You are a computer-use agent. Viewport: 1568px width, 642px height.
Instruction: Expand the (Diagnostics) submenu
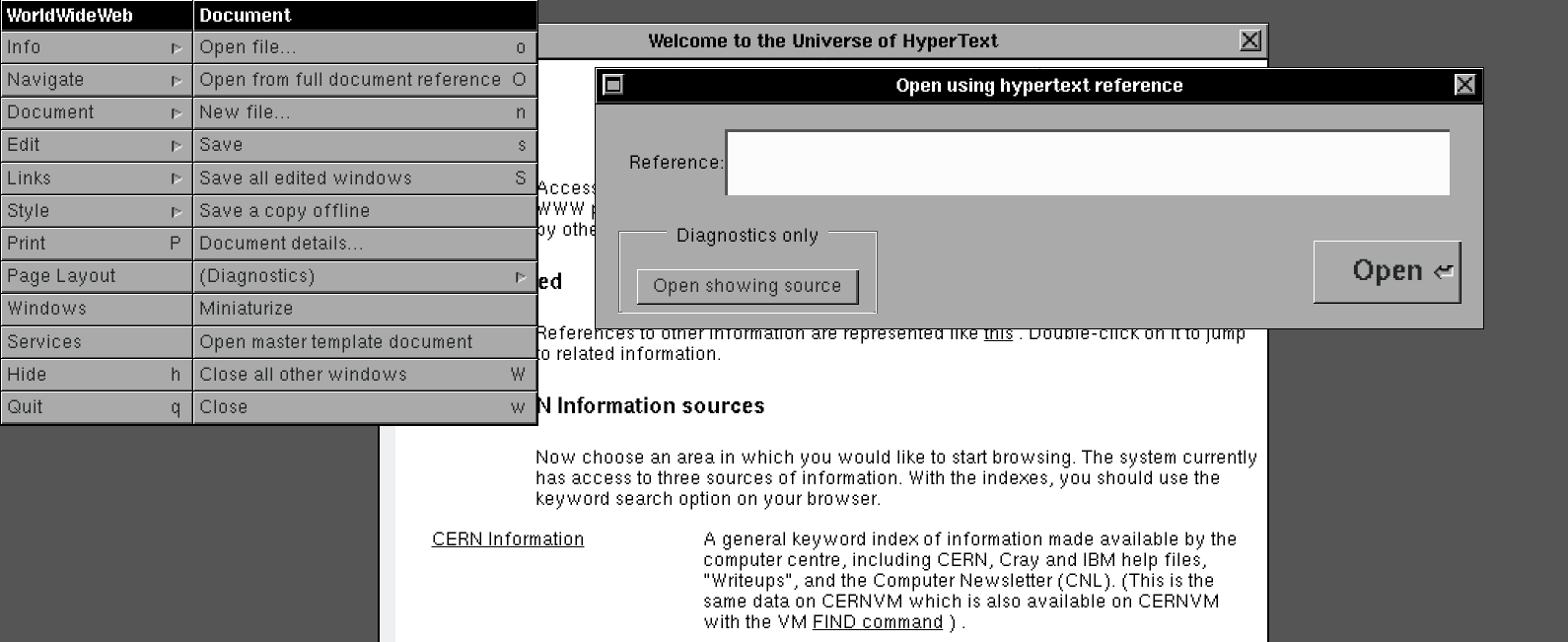click(365, 276)
